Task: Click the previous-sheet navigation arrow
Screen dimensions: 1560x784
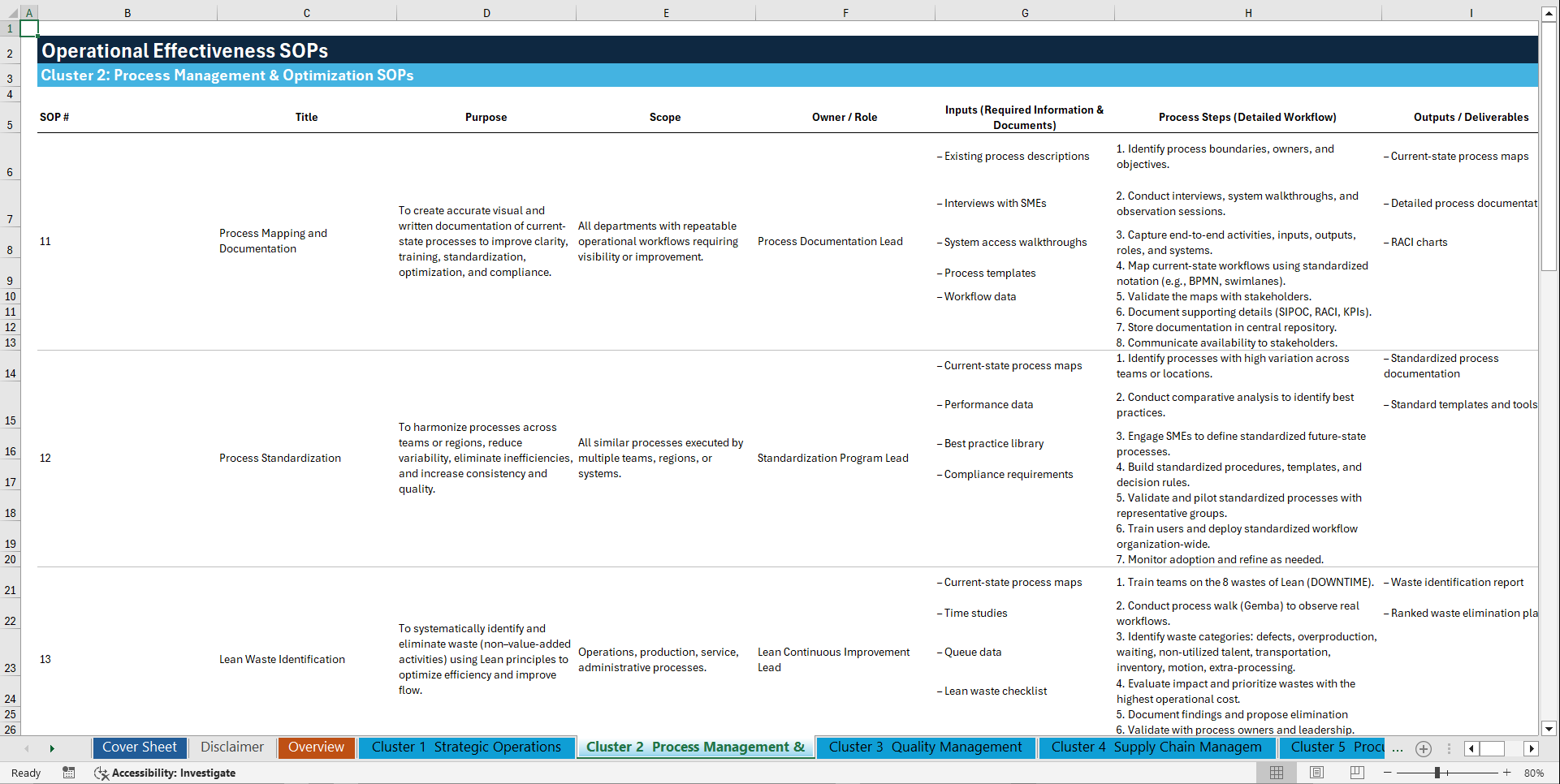Action: point(27,748)
